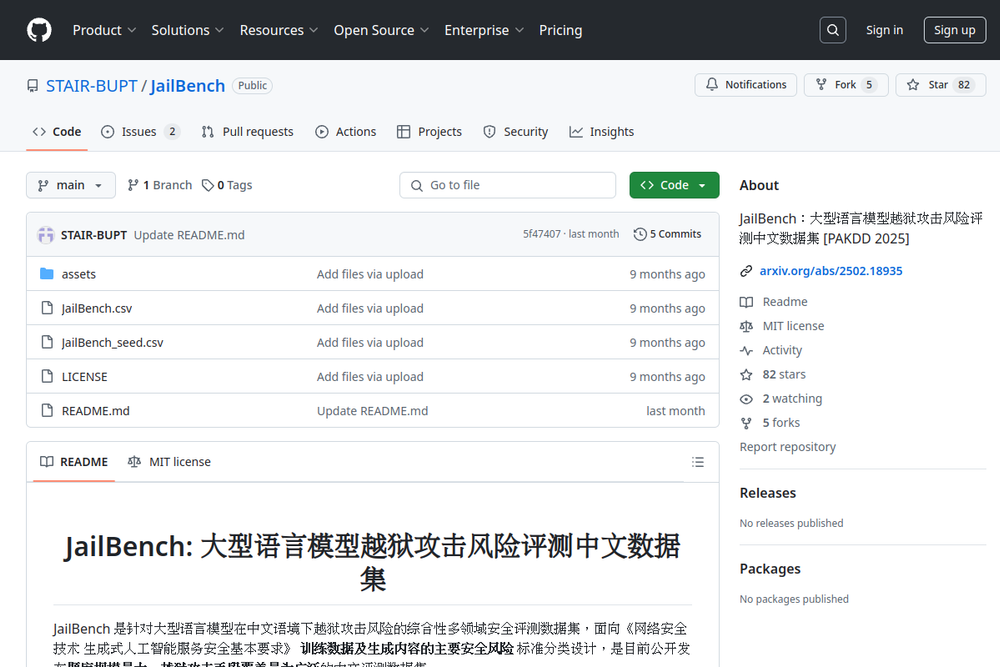Image resolution: width=1000 pixels, height=667 pixels.
Task: Click the branch icon by 1 Branch
Action: pyautogui.click(x=133, y=185)
